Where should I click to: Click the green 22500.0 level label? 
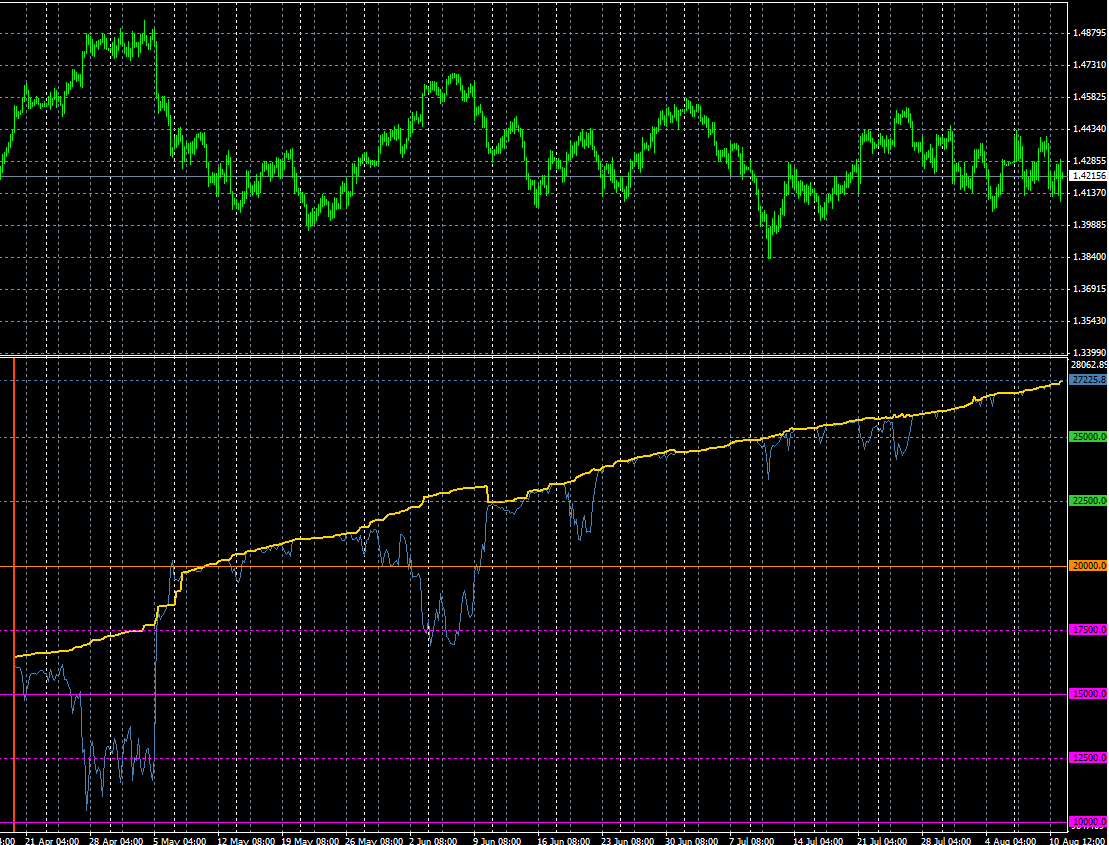click(x=1088, y=501)
